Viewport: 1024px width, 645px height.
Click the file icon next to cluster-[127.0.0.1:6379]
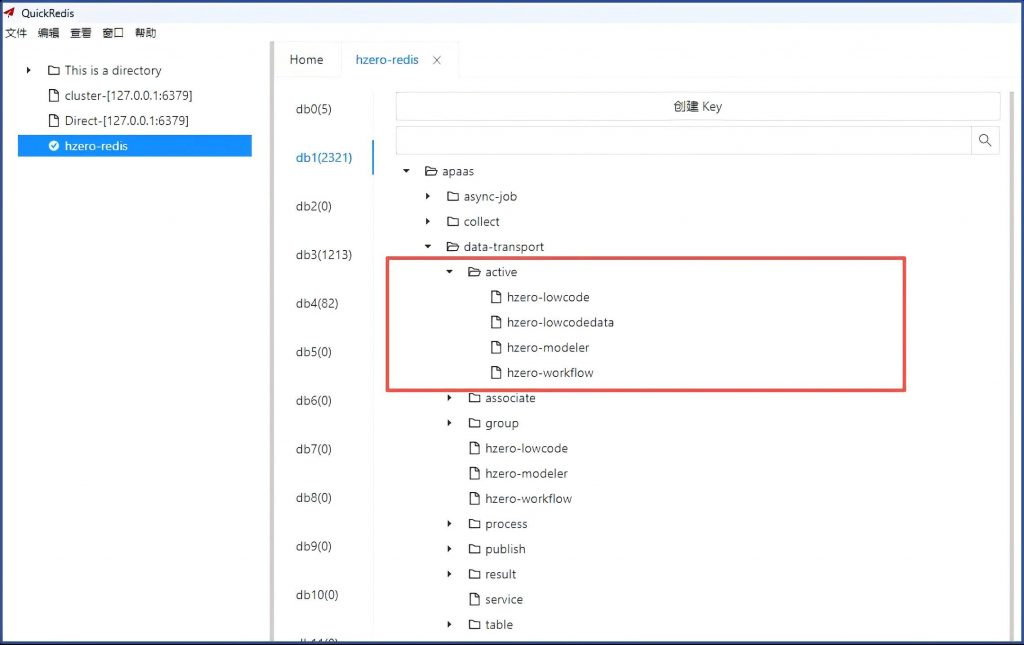pyautogui.click(x=54, y=96)
